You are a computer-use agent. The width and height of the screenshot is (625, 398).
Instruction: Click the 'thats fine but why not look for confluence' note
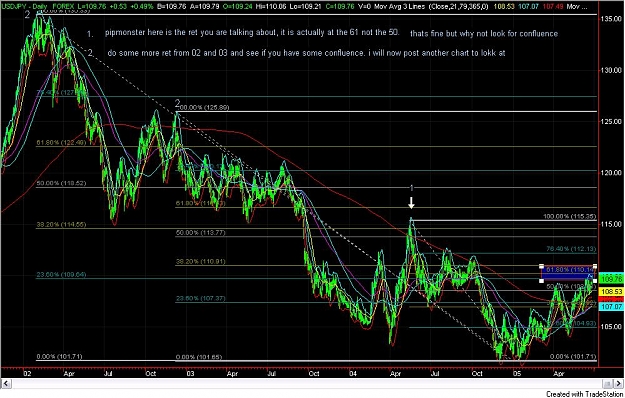click(x=484, y=34)
